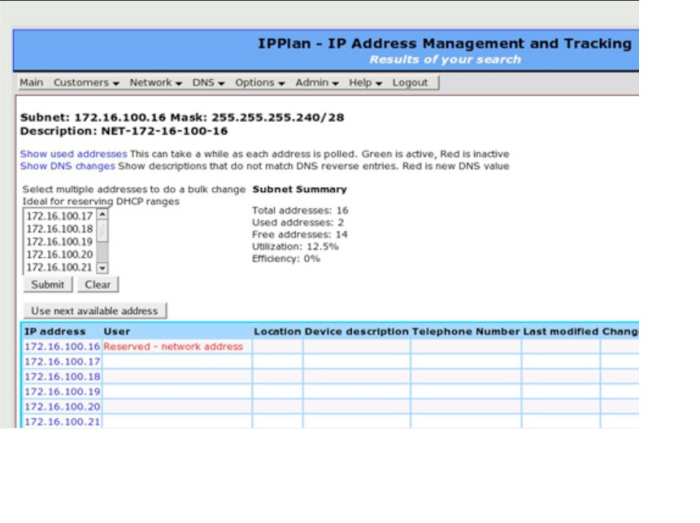Viewport: 700px width, 523px height.
Task: Click Use next available address button
Action: coord(95,311)
